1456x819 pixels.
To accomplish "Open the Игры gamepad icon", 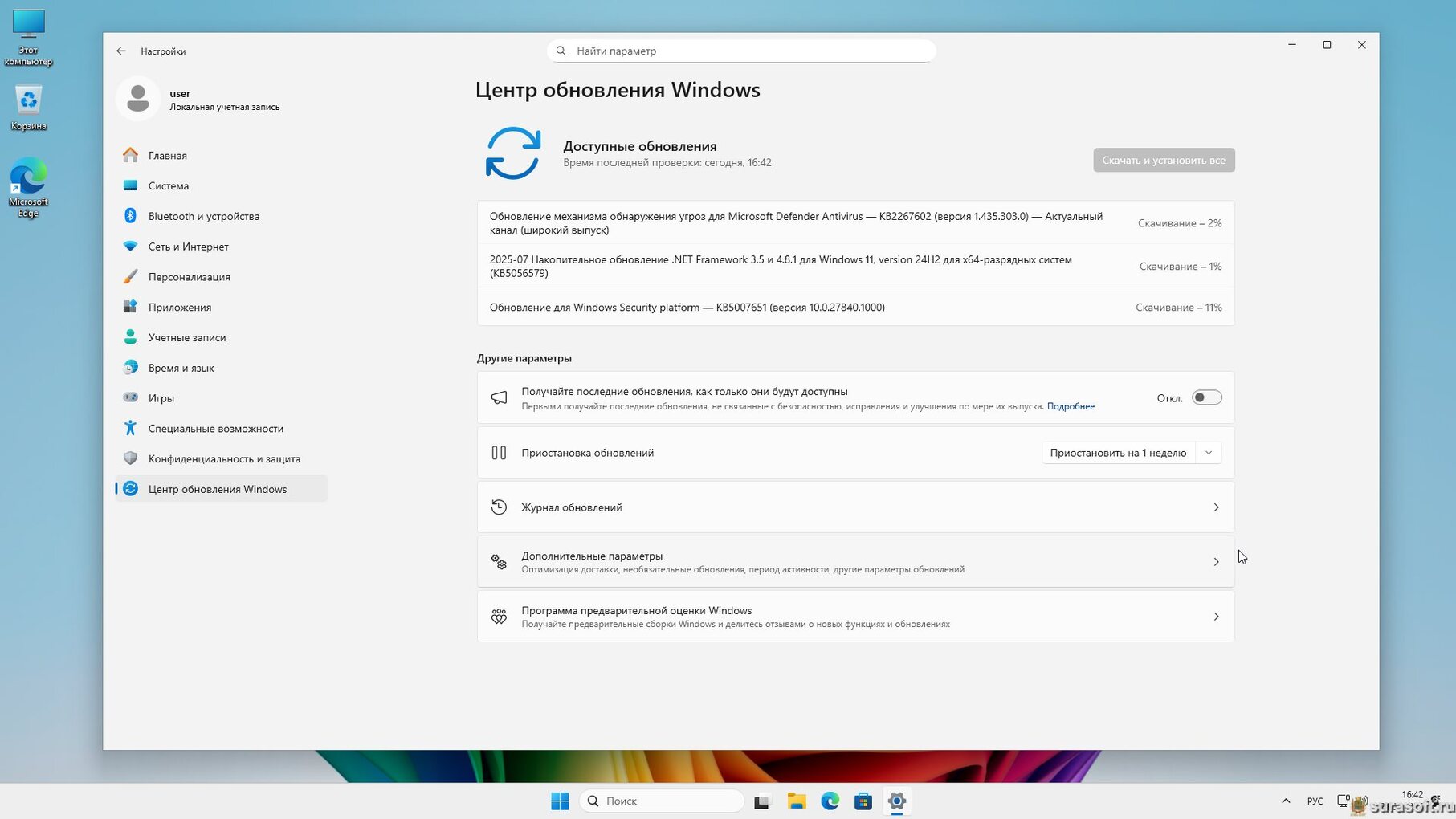I will [130, 398].
